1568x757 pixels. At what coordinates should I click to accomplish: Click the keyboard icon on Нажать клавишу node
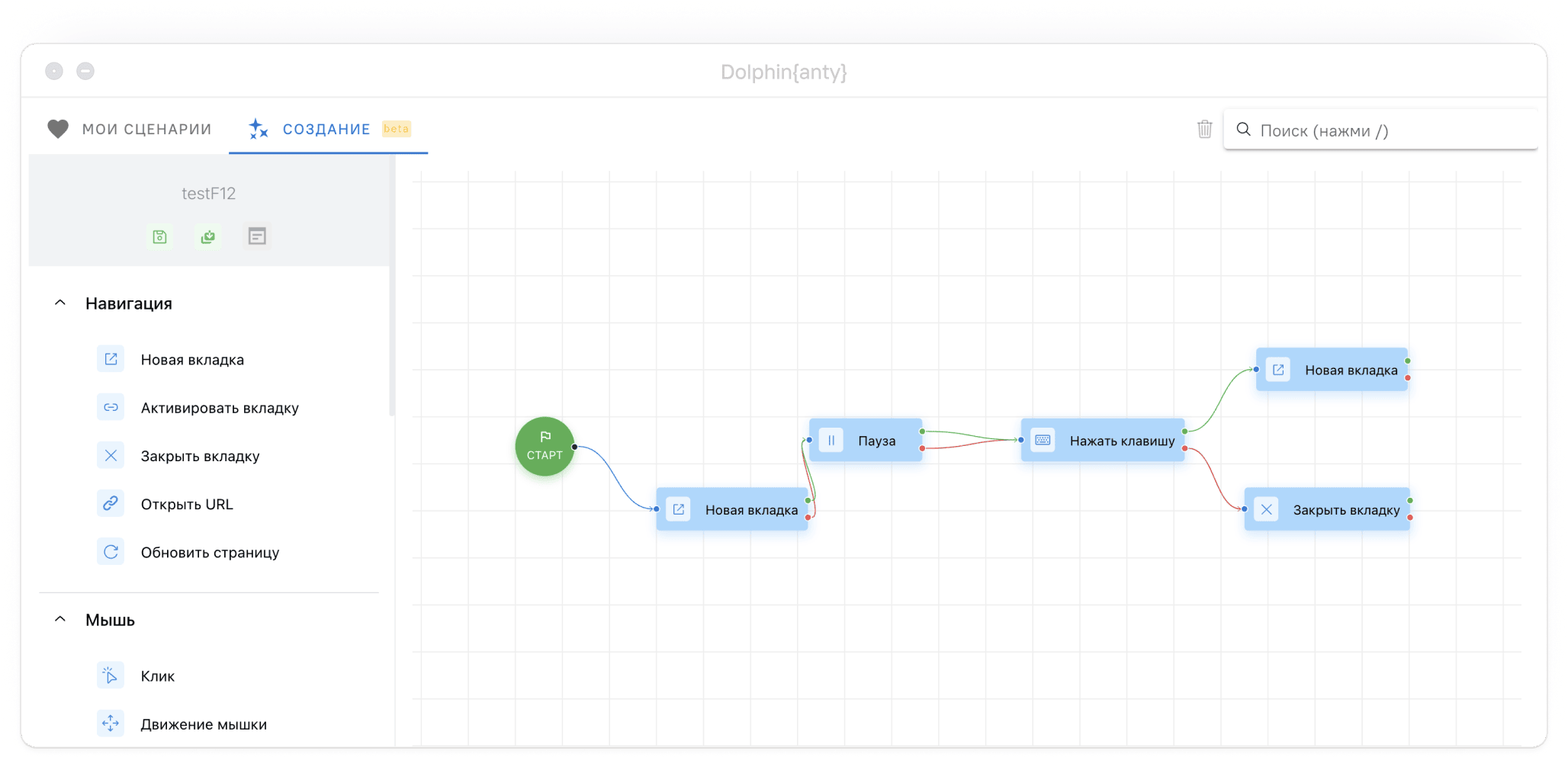[x=1043, y=441]
